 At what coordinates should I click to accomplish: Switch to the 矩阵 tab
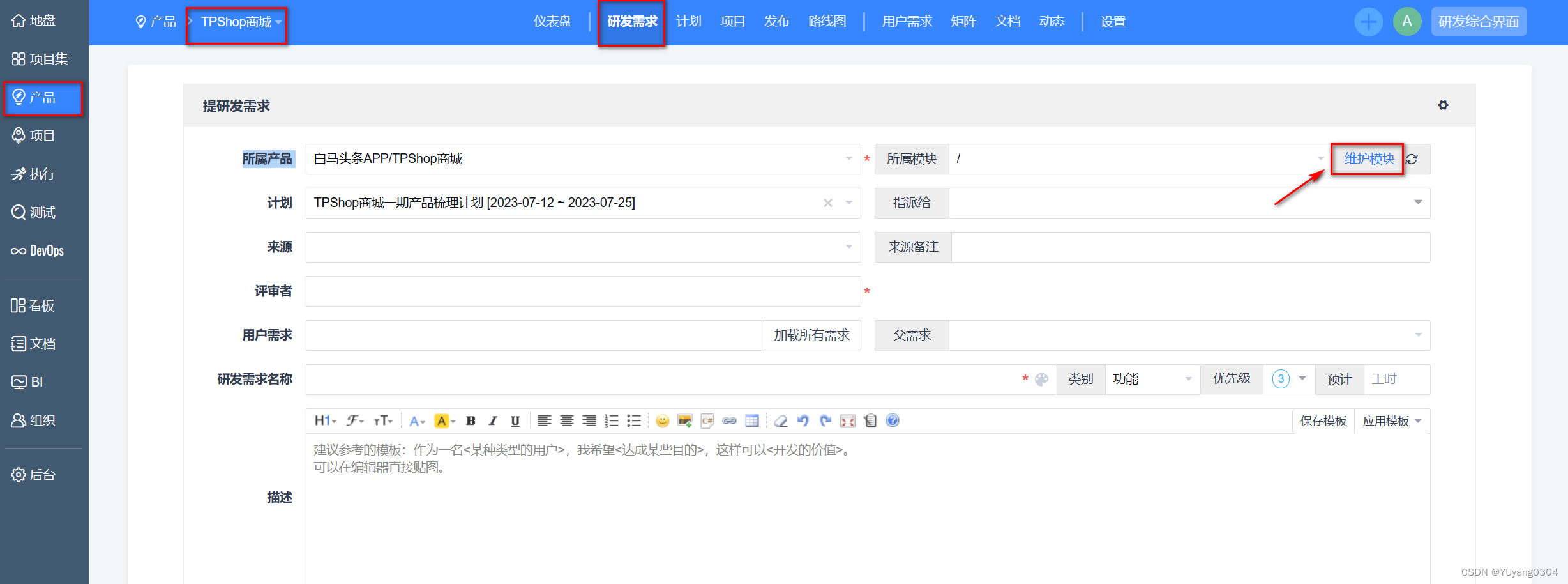click(963, 22)
